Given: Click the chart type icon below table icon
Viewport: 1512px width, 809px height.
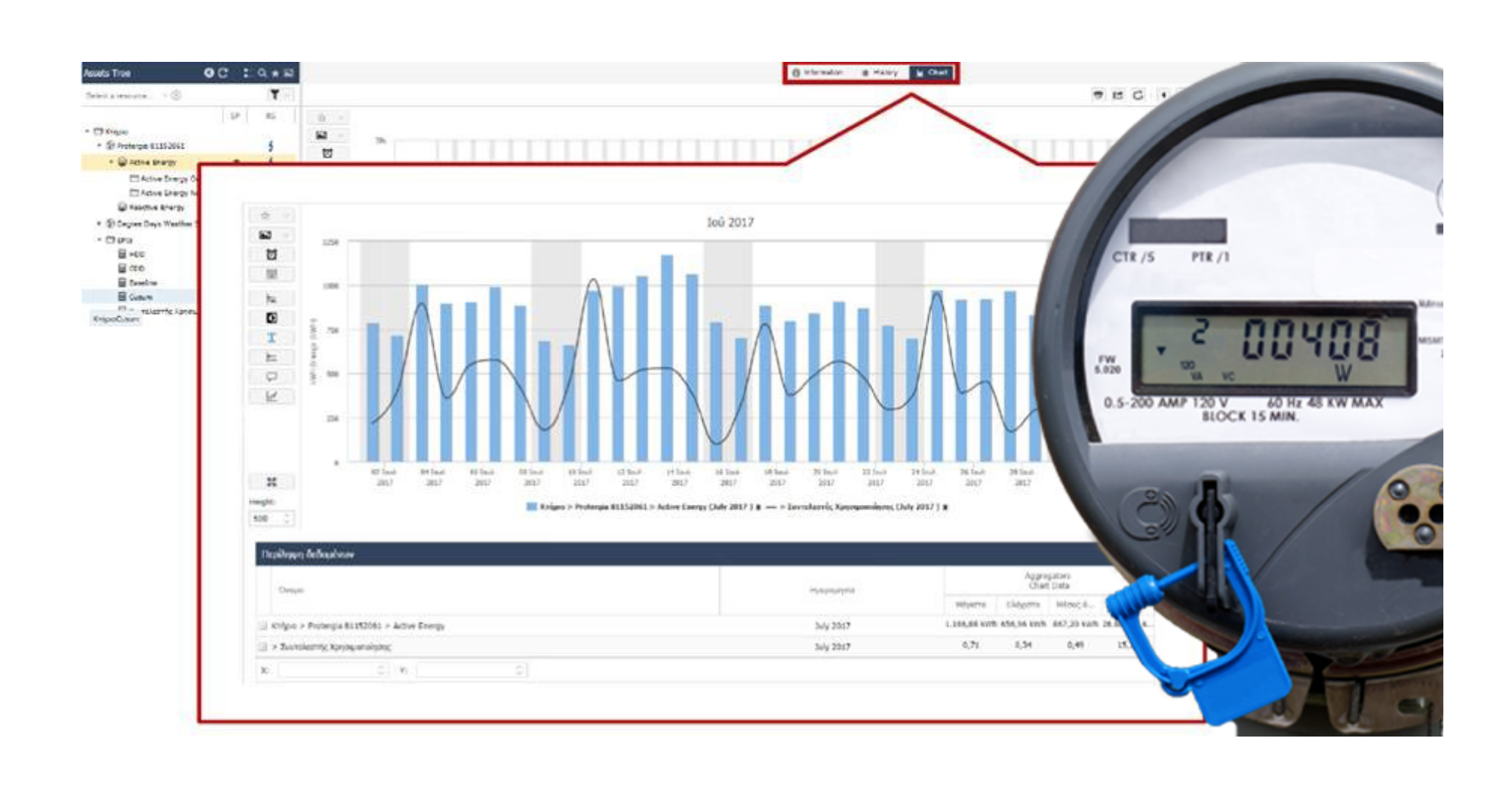Looking at the screenshot, I should (x=272, y=299).
